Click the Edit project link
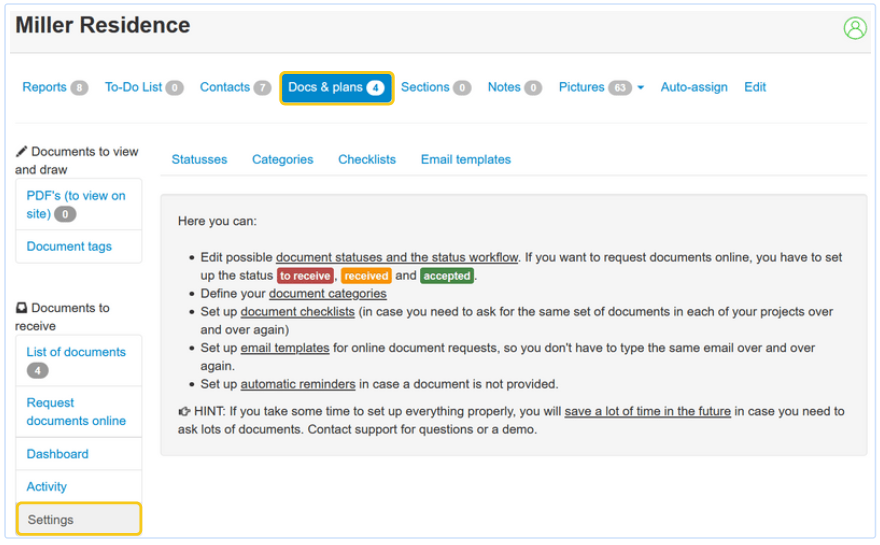Image resolution: width=880 pixels, height=545 pixels. pos(755,88)
